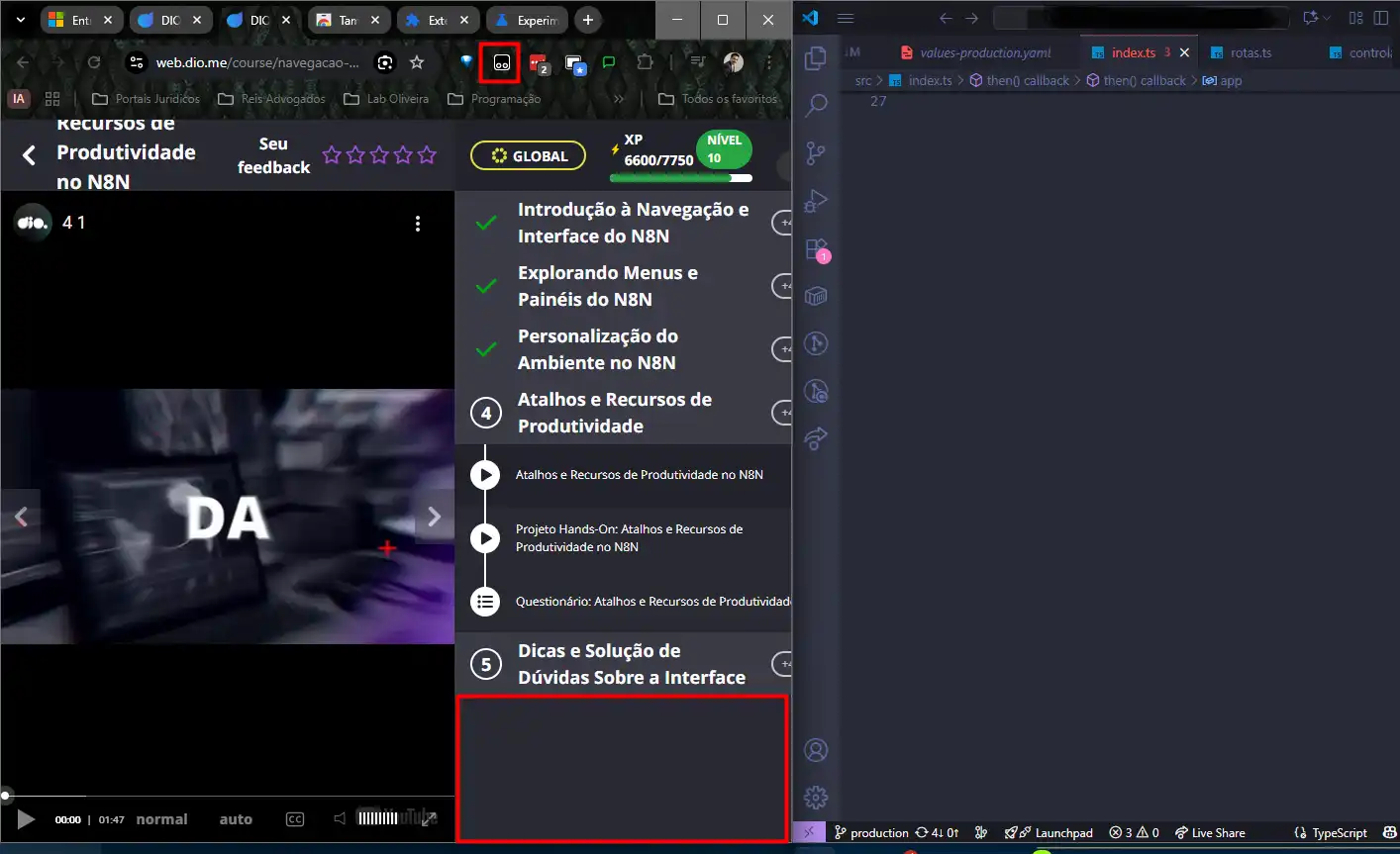1400x854 pixels.
Task: Open Chrome tab search dropdown arrow
Action: [20, 20]
